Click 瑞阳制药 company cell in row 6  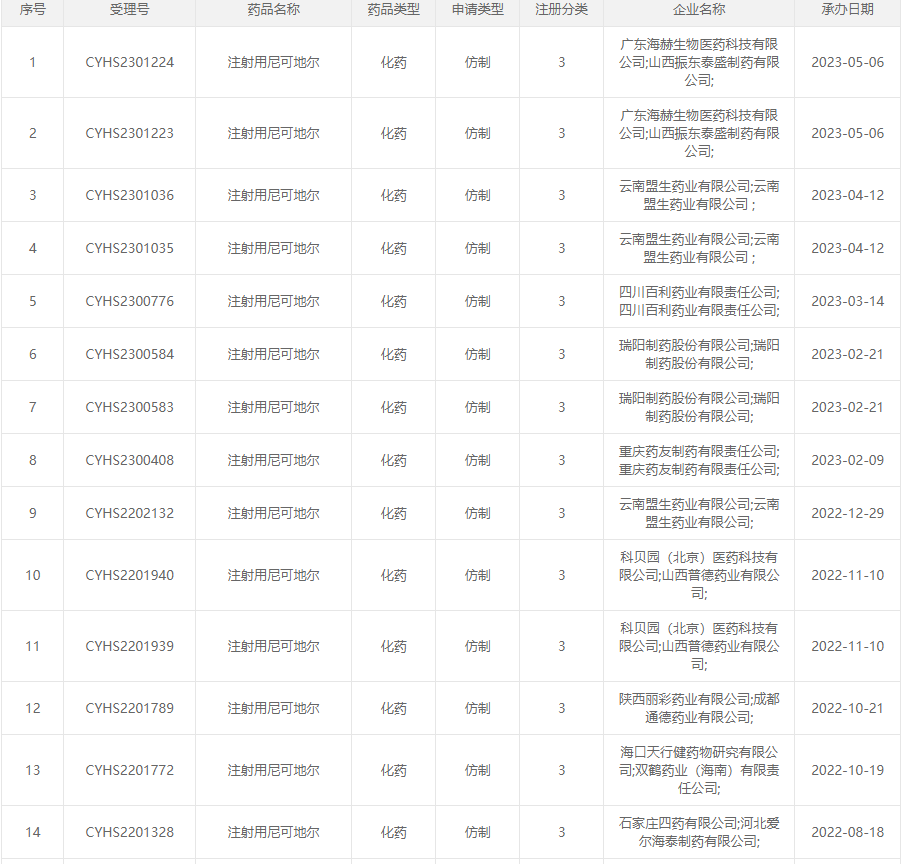point(699,354)
